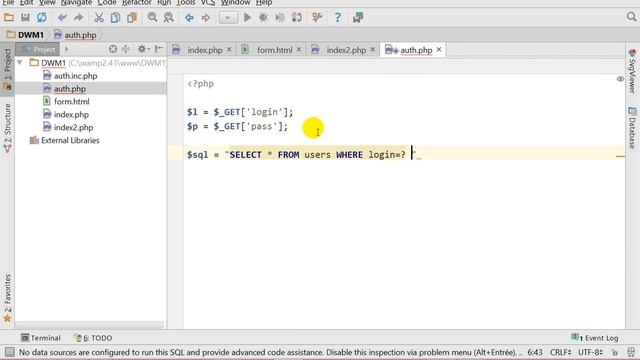Close the index2.php tab
The image size is (640, 360).
pyautogui.click(x=373, y=49)
